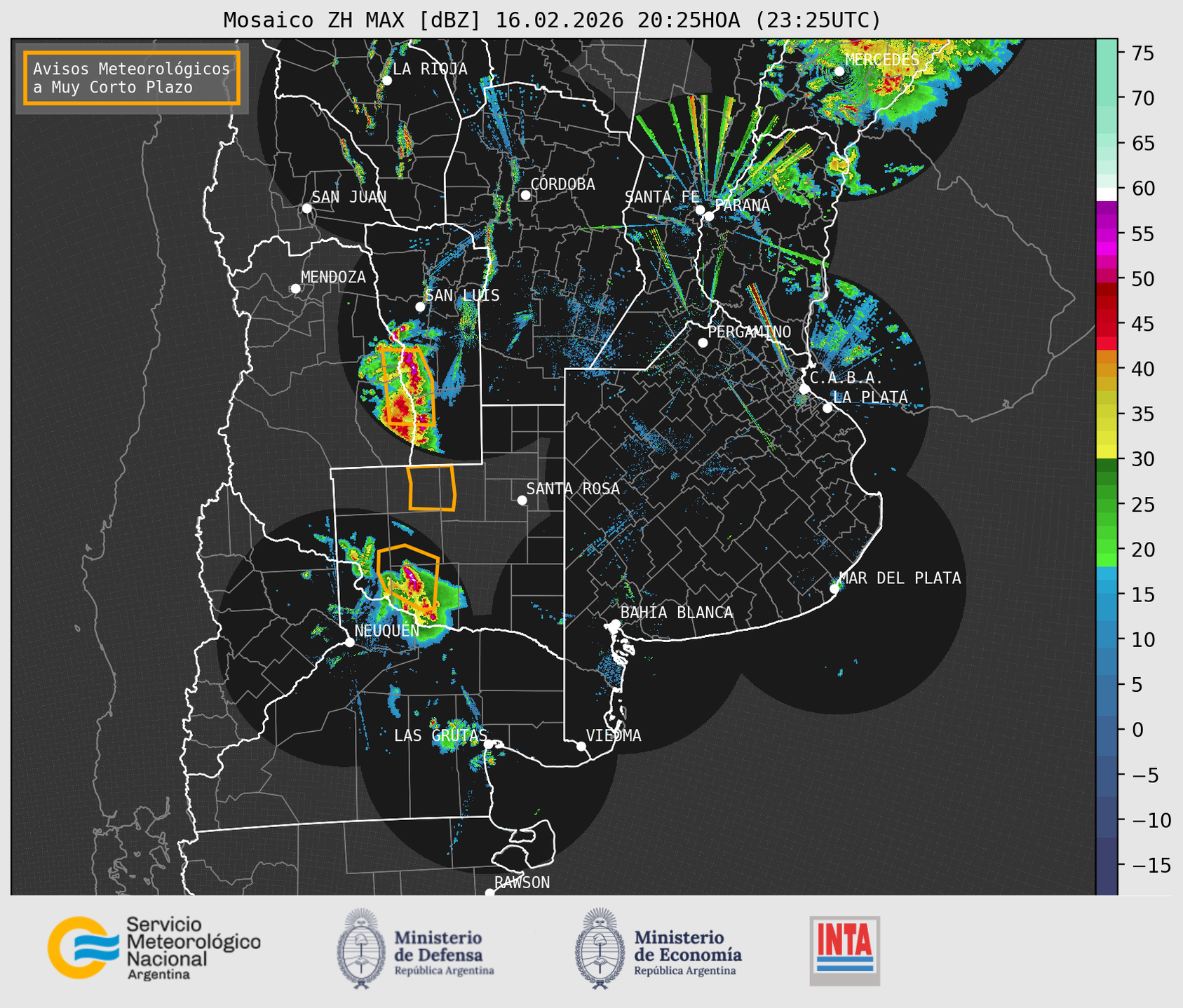Click the SANTA FE city label
Screen dimensions: 1183x1008
coord(662,197)
